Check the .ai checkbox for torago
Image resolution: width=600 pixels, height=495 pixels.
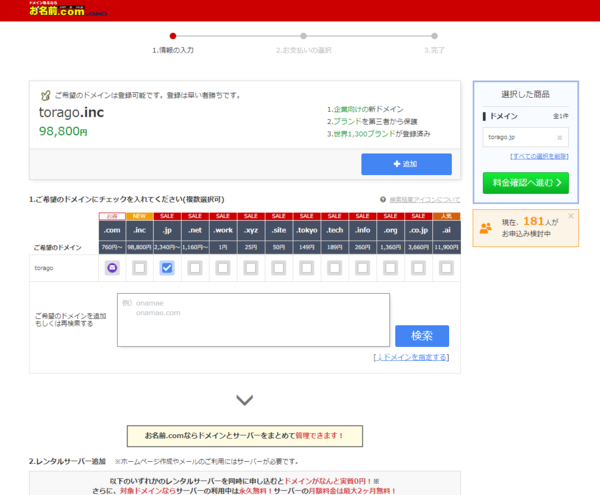pyautogui.click(x=447, y=268)
